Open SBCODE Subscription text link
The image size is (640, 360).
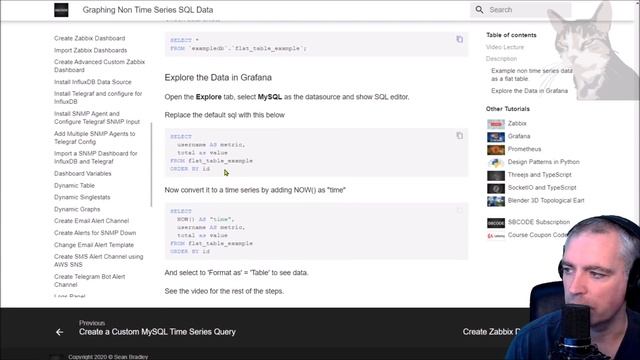coord(538,222)
